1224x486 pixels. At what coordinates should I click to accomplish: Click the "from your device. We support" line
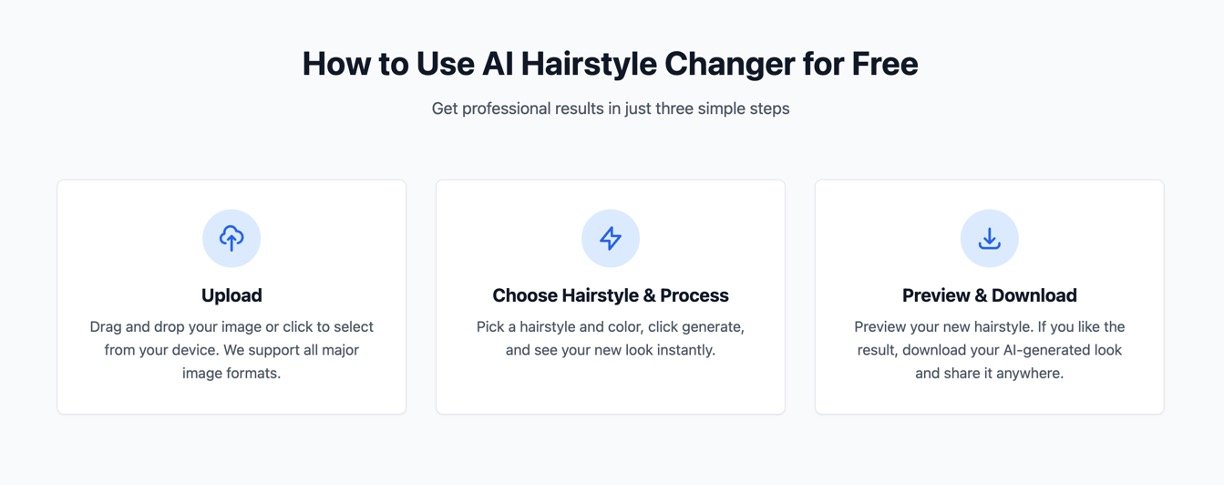tap(231, 350)
